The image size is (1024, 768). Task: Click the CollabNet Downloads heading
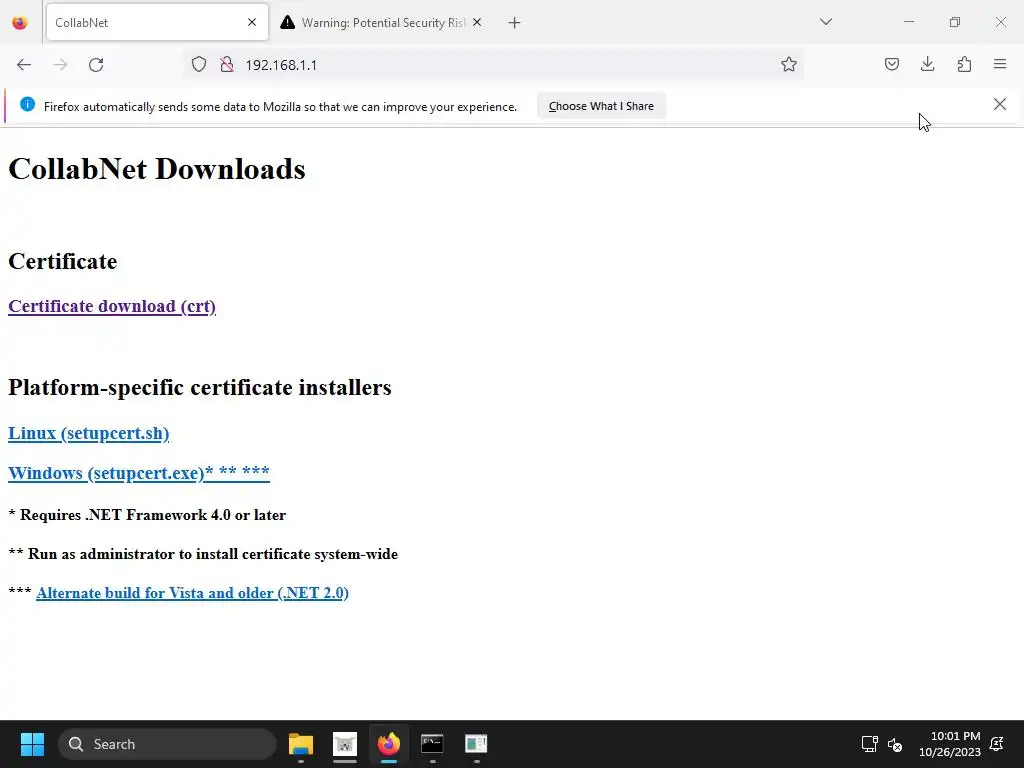point(157,169)
